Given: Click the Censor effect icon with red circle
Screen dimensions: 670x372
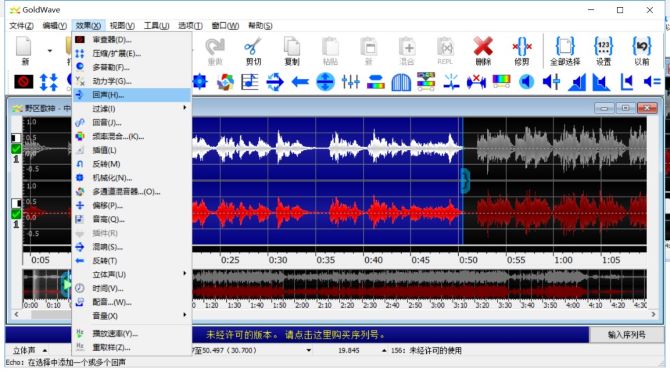Looking at the screenshot, I should [24, 82].
